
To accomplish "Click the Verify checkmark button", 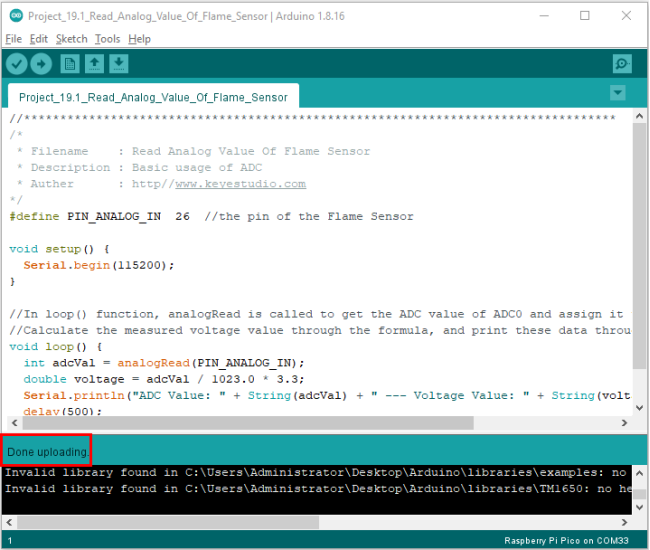I will coord(17,64).
